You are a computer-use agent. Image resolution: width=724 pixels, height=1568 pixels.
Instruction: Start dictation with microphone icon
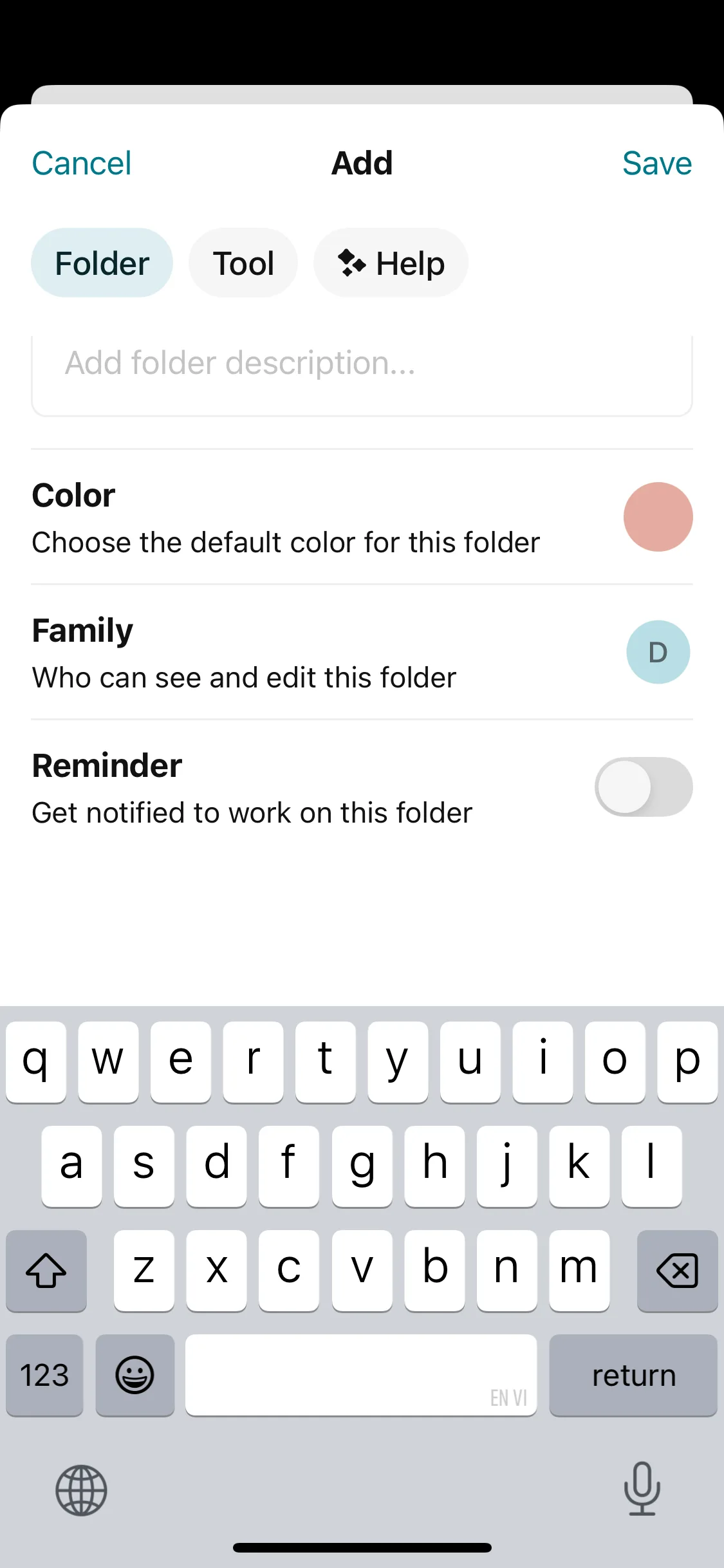[642, 1488]
